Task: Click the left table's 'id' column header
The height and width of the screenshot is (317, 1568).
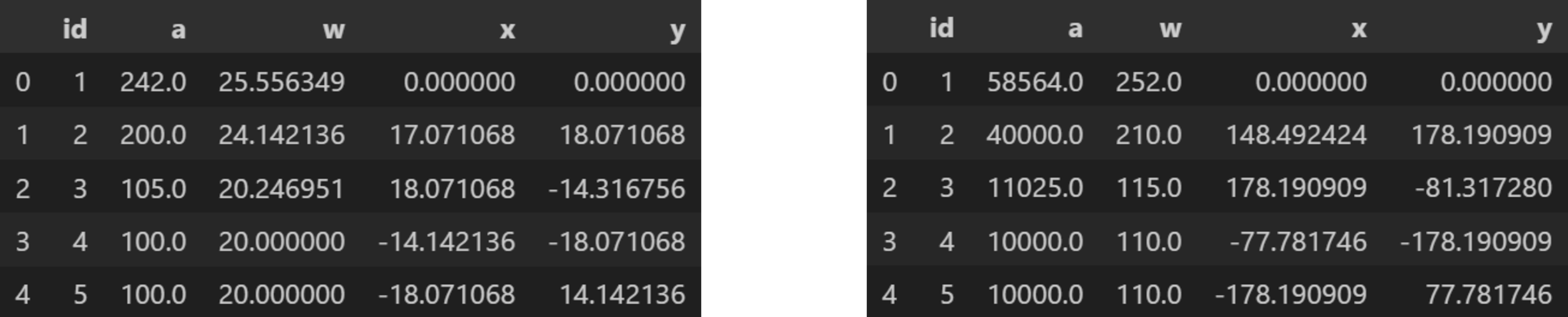Action: (x=75, y=29)
